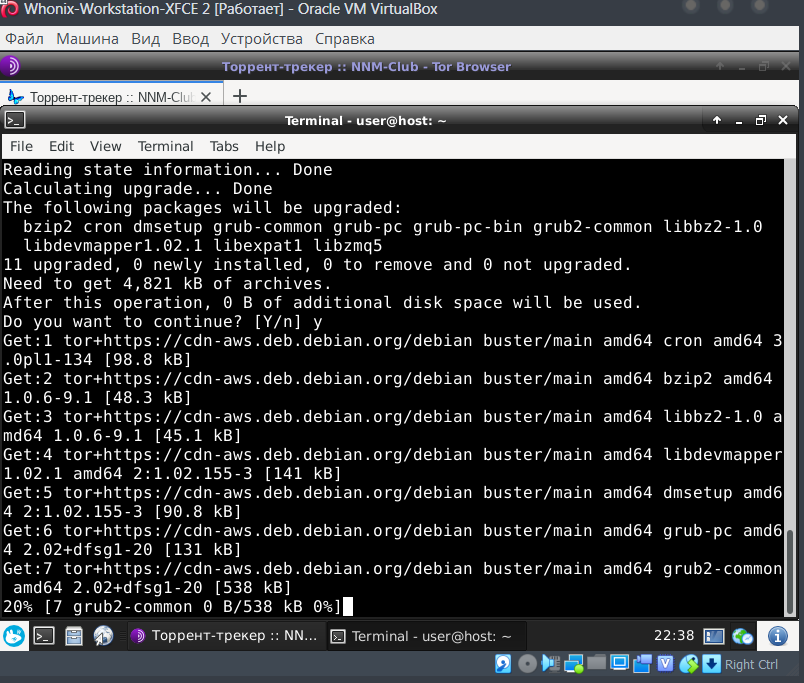Image resolution: width=804 pixels, height=683 pixels.
Task: Switch to the NNM-Club browser tab
Action: 110,97
